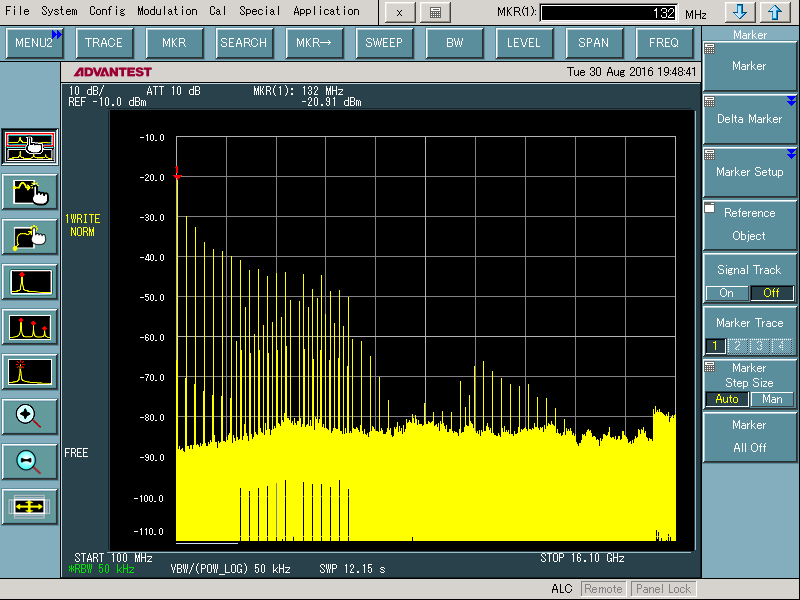Screen dimensions: 800x600
Task: Open the Modulation menu
Action: [167, 11]
